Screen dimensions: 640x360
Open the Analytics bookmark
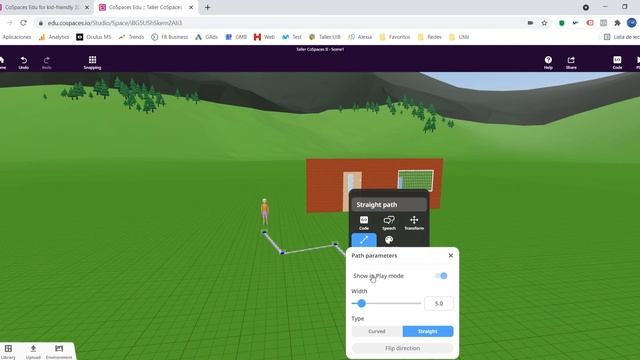[x=54, y=37]
